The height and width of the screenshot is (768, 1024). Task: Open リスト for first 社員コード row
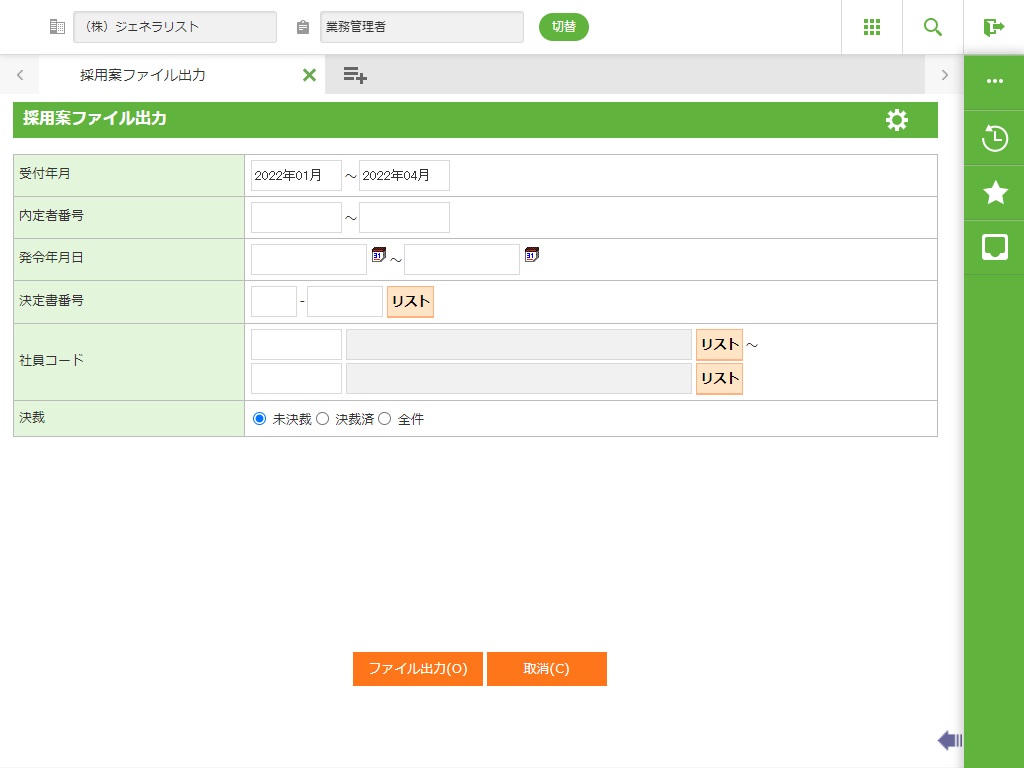[719, 345]
